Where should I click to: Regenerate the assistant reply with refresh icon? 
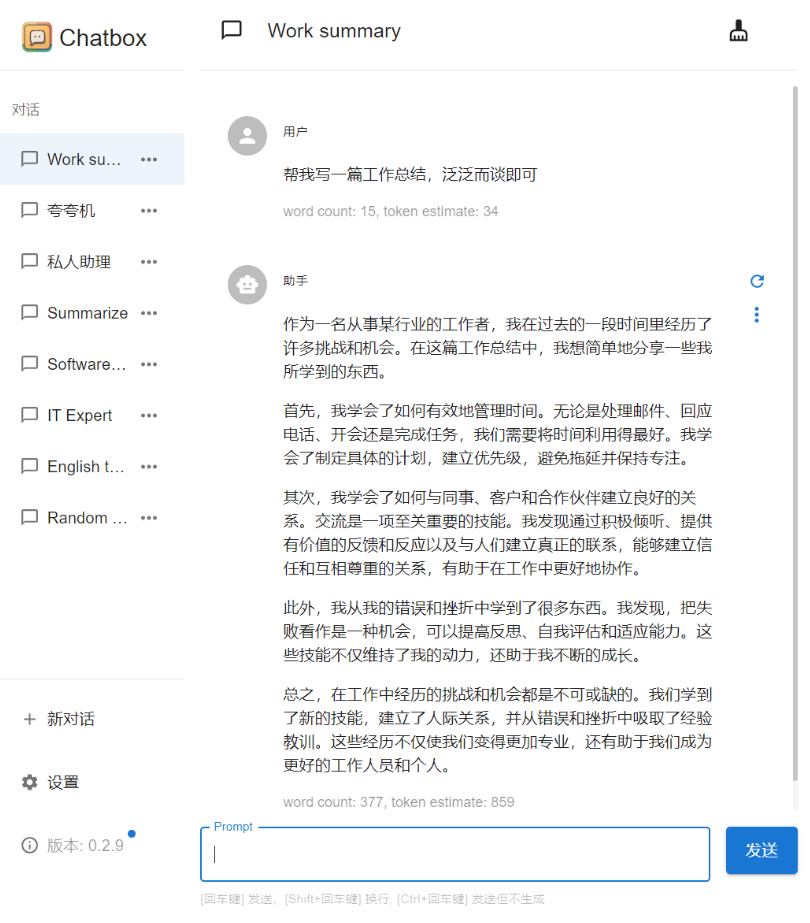[x=757, y=281]
